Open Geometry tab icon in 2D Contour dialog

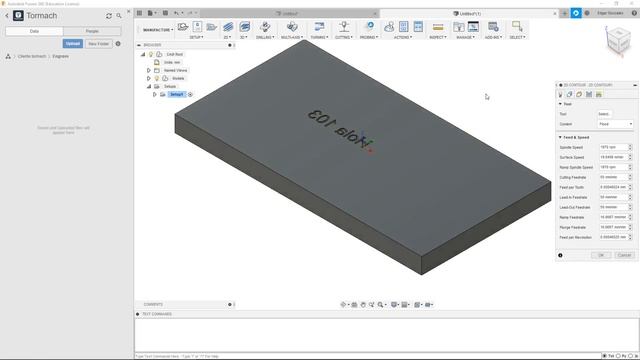pos(569,94)
